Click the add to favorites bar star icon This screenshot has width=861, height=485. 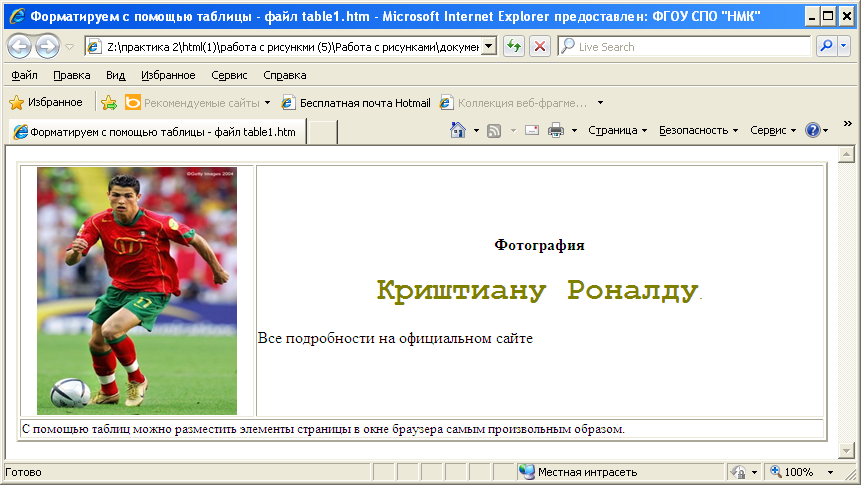point(109,102)
